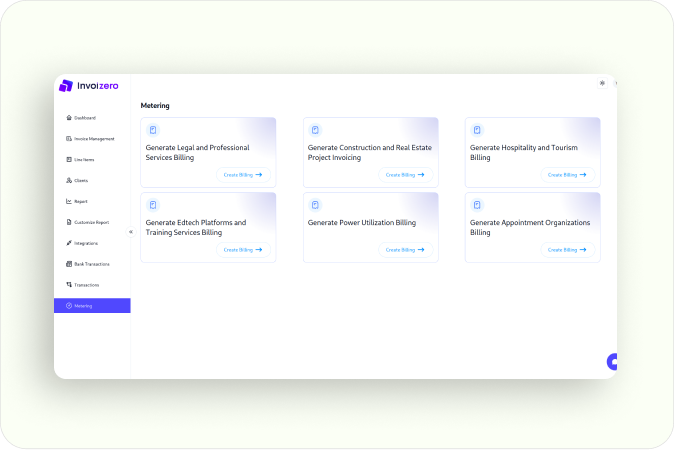Click the Power Utilization card icon
Screen dimensions: 674x450
pyautogui.click(x=315, y=205)
